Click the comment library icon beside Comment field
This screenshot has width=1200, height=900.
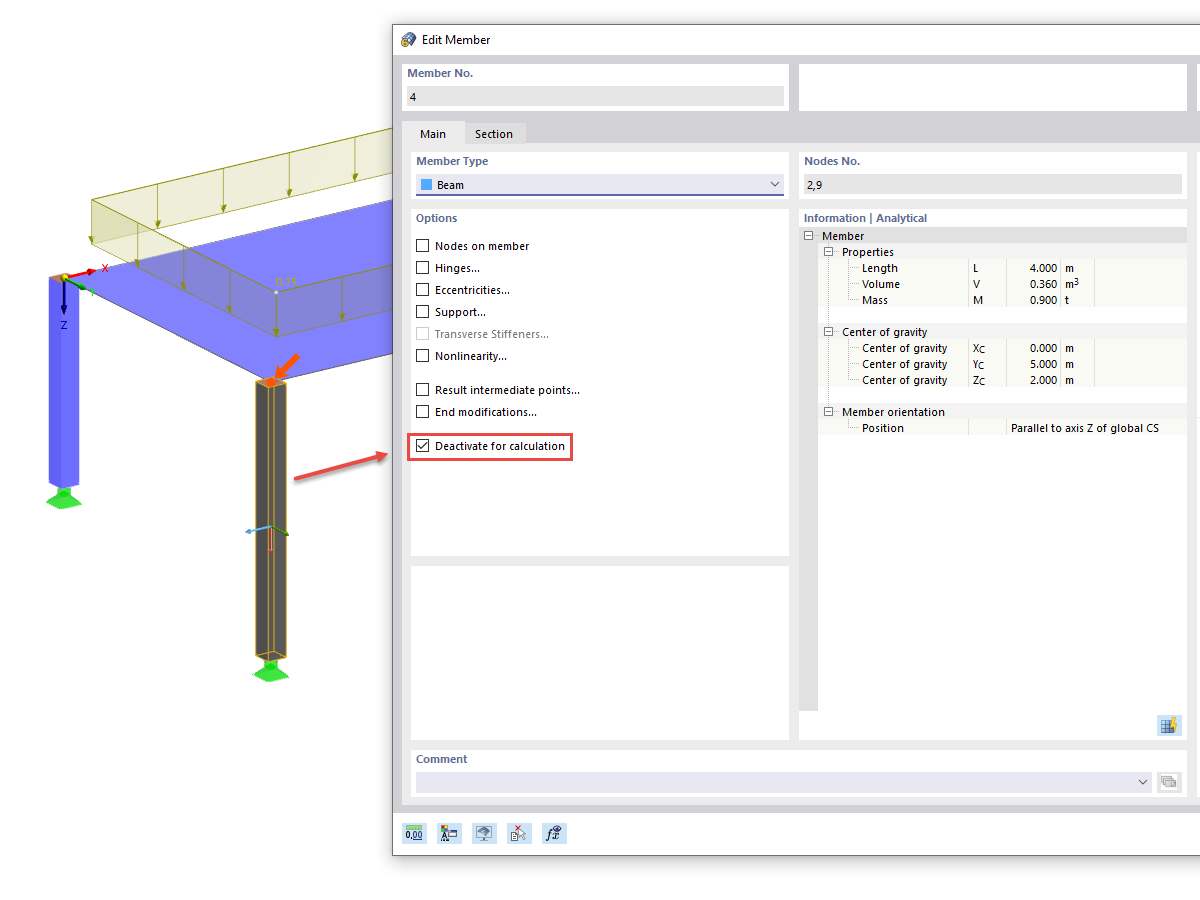click(x=1169, y=782)
